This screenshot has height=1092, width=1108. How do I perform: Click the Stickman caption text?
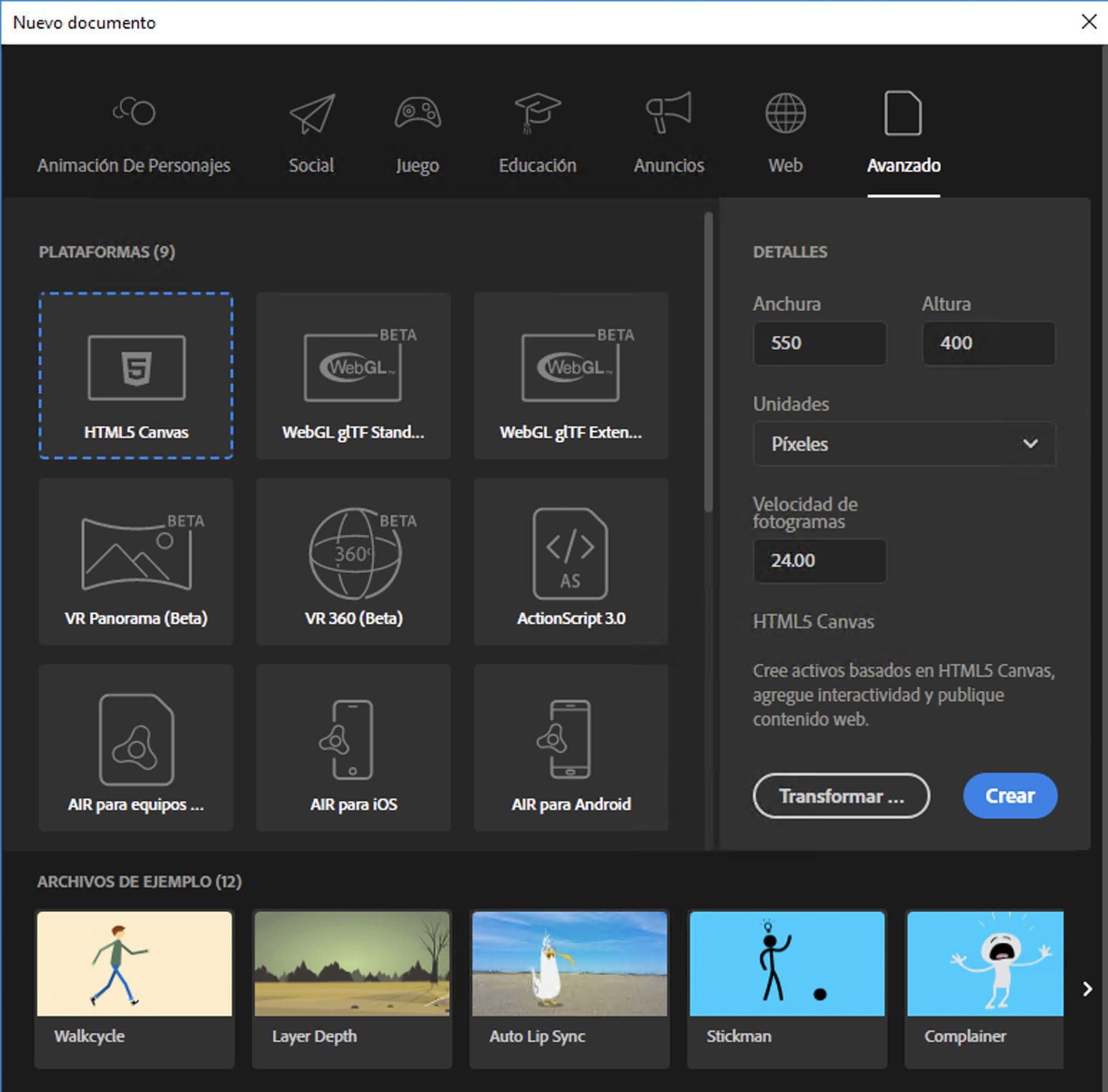tap(739, 1036)
